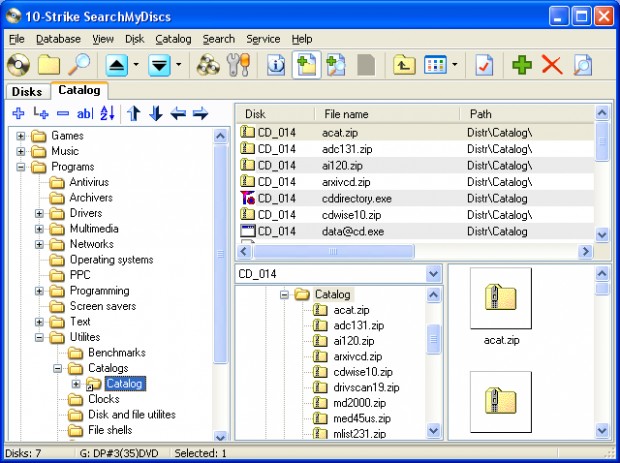The height and width of the screenshot is (463, 620).
Task: Click the document preview magnifier icon
Action: point(583,65)
